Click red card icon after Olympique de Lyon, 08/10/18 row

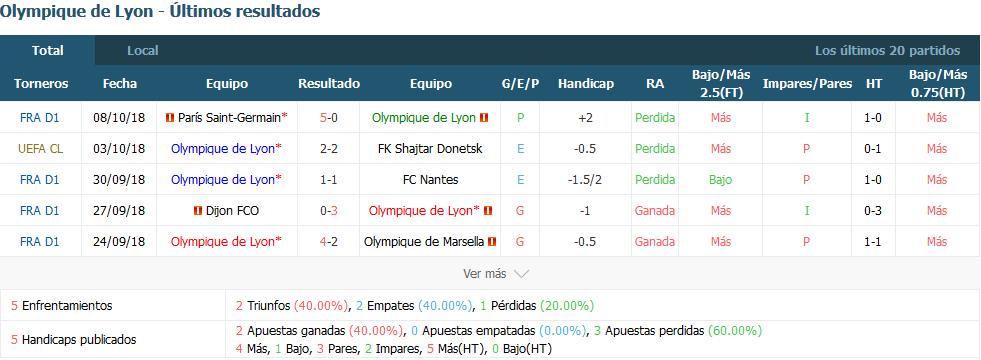pos(484,117)
